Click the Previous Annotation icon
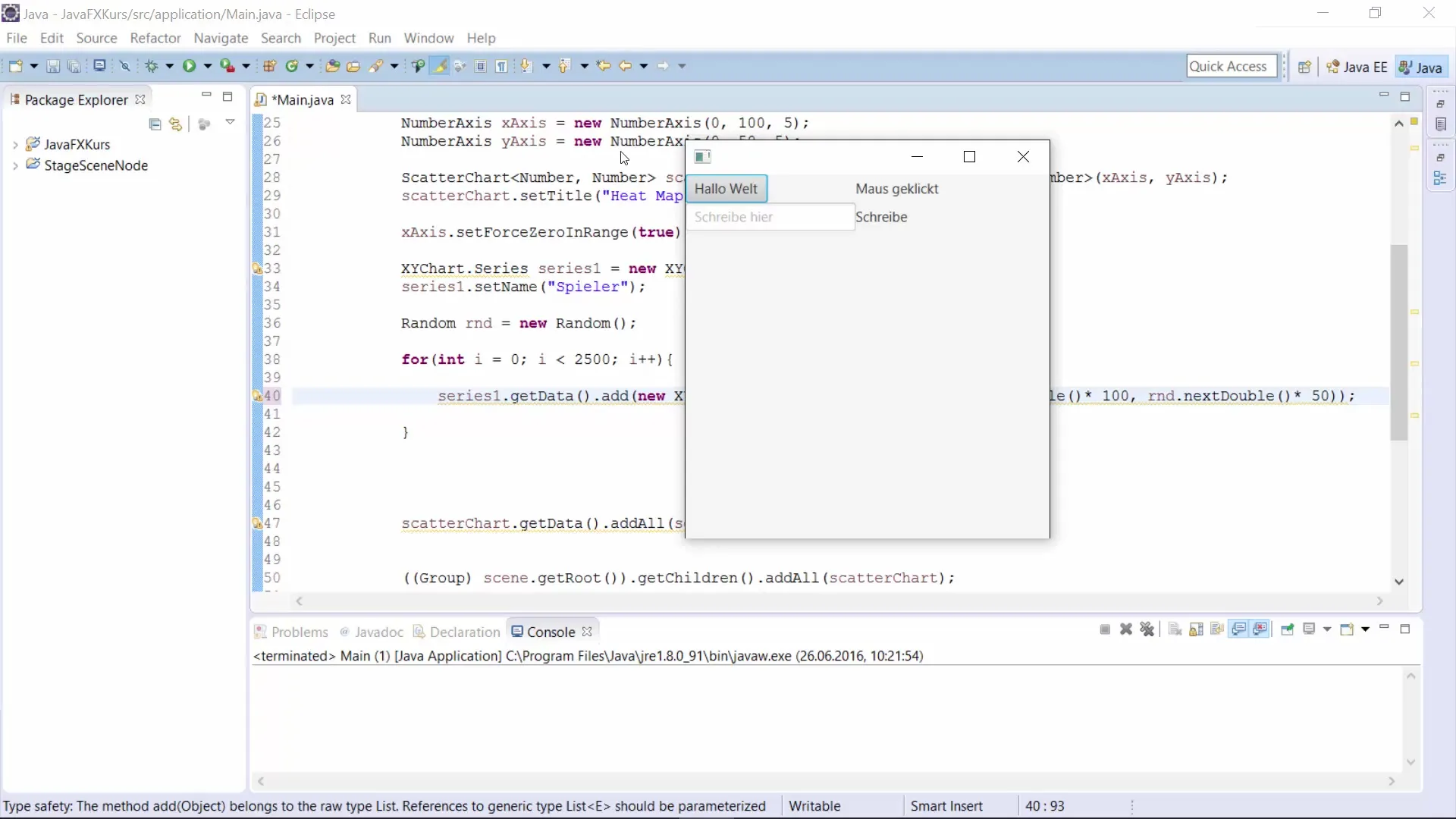Screen dimensions: 1456x819 (x=564, y=67)
